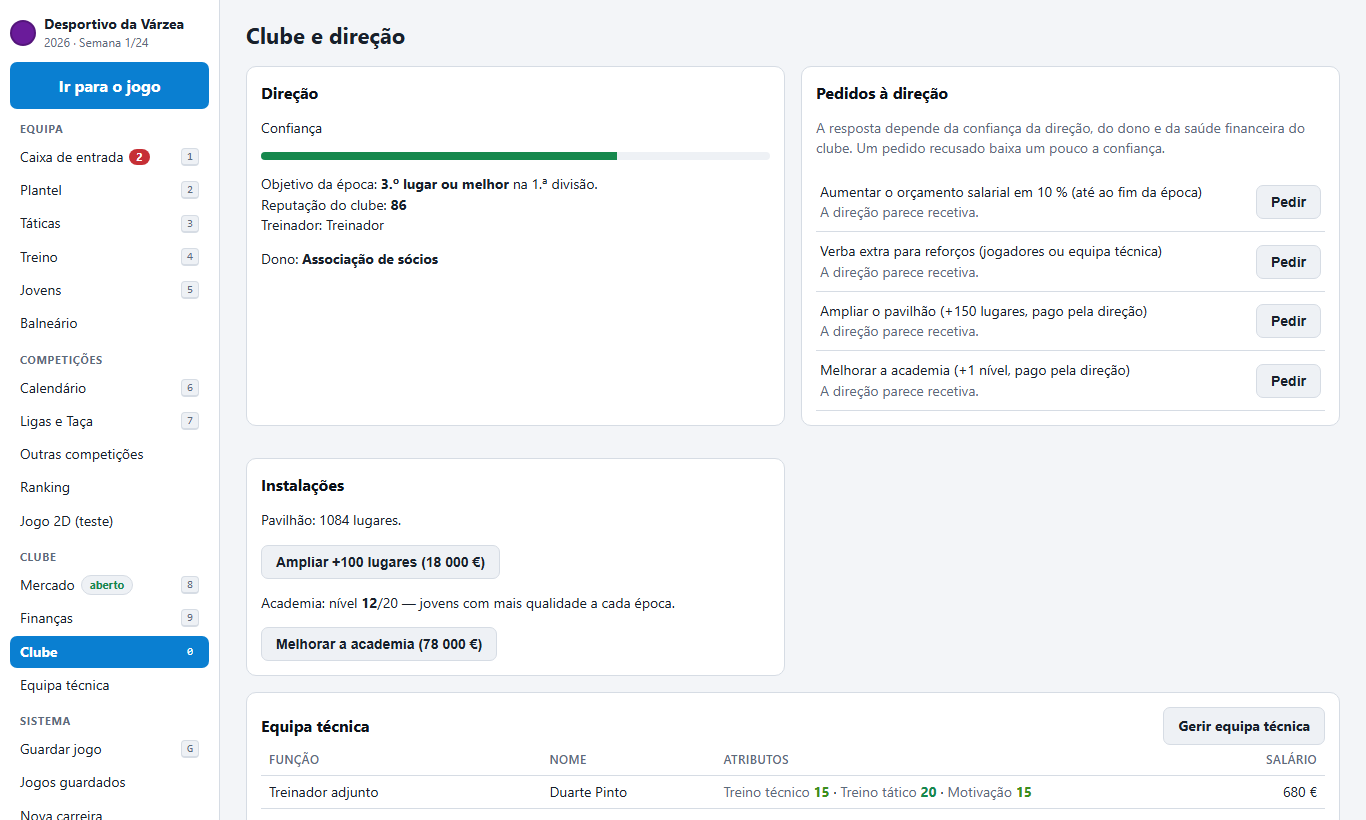
Task: Click Guardar jogo to save
Action: coord(109,749)
